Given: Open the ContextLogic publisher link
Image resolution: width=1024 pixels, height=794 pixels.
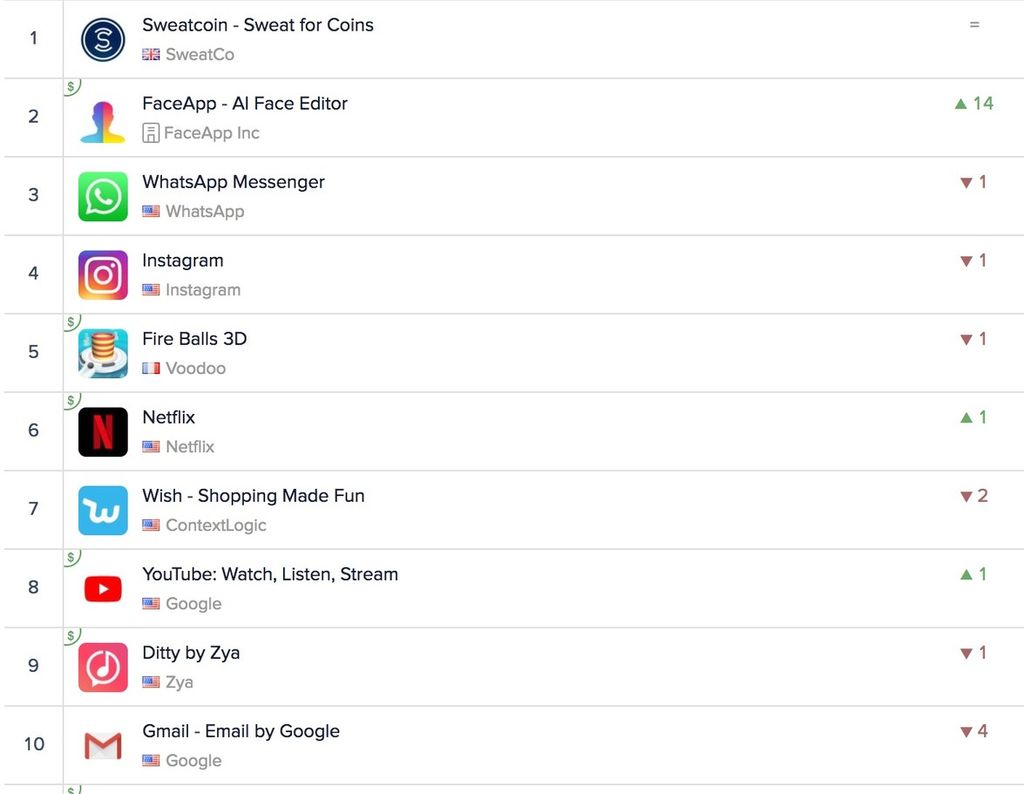Looking at the screenshot, I should (x=215, y=525).
